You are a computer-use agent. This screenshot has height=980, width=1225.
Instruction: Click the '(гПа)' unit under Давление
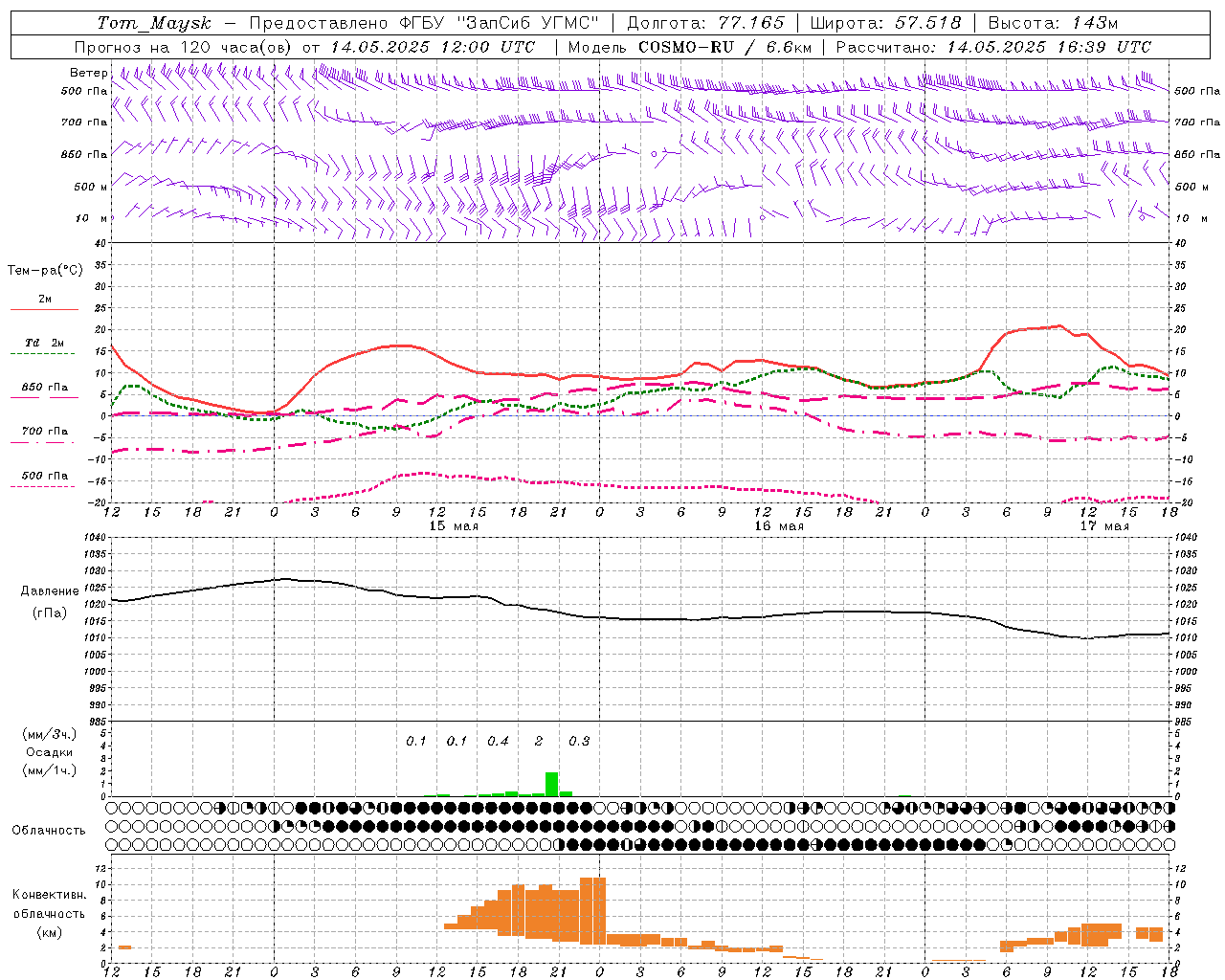pyautogui.click(x=50, y=613)
